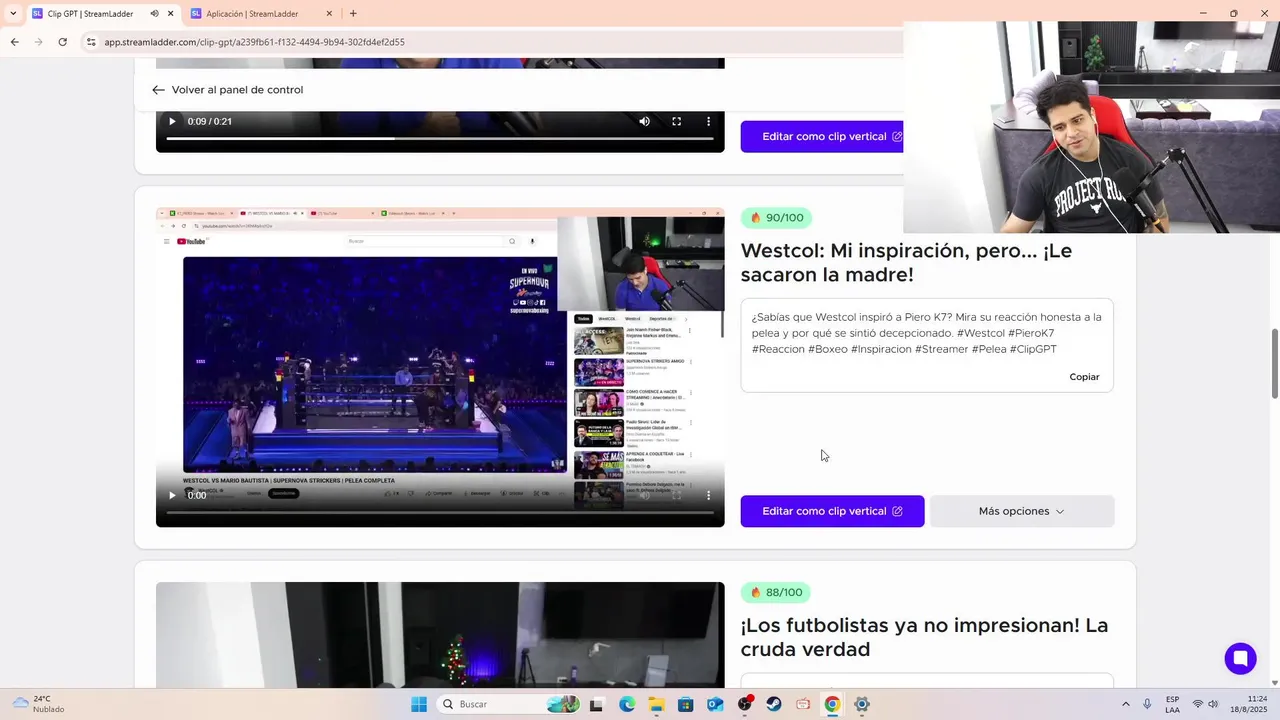Open the Settings gear in the taskbar
Image resolution: width=1280 pixels, height=720 pixels.
click(x=862, y=704)
